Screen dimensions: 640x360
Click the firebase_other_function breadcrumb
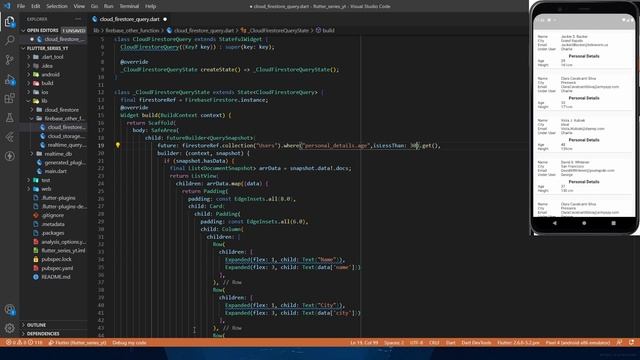(x=132, y=30)
